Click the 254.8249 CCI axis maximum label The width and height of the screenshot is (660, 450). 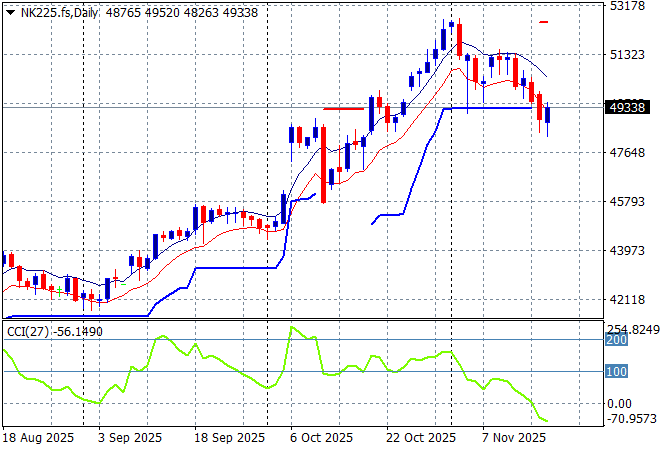click(632, 329)
